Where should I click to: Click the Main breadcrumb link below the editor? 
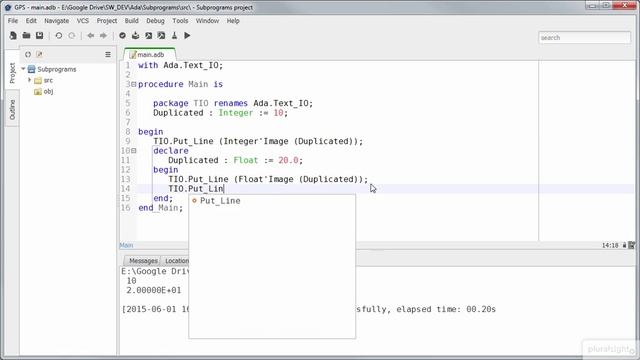[x=126, y=245]
